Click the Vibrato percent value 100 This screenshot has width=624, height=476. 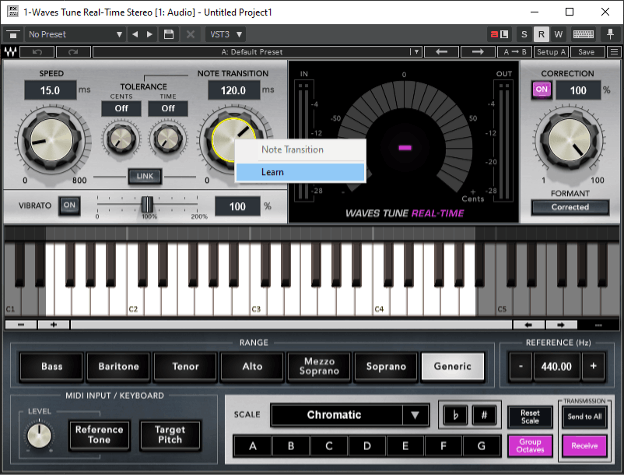(x=238, y=206)
